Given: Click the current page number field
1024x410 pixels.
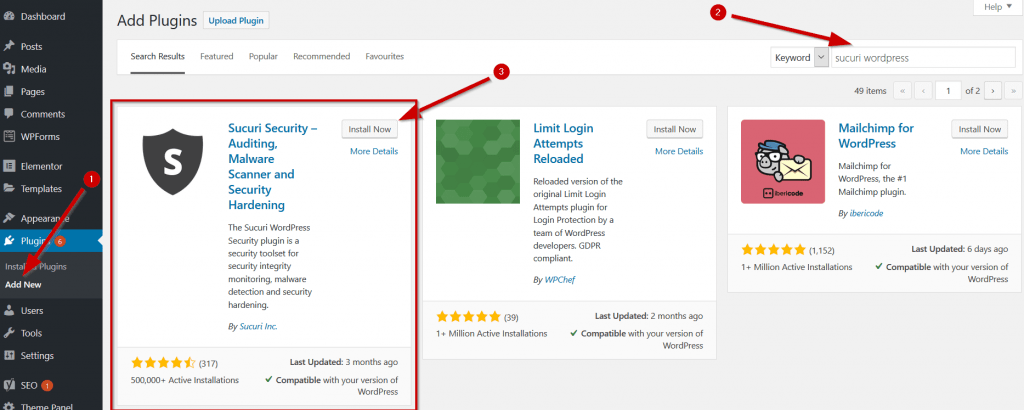Looking at the screenshot, I should [948, 91].
